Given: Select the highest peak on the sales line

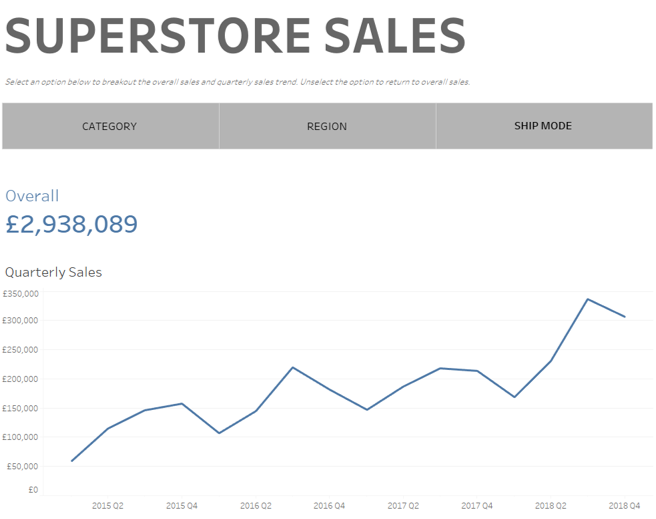Looking at the screenshot, I should click(x=587, y=299).
